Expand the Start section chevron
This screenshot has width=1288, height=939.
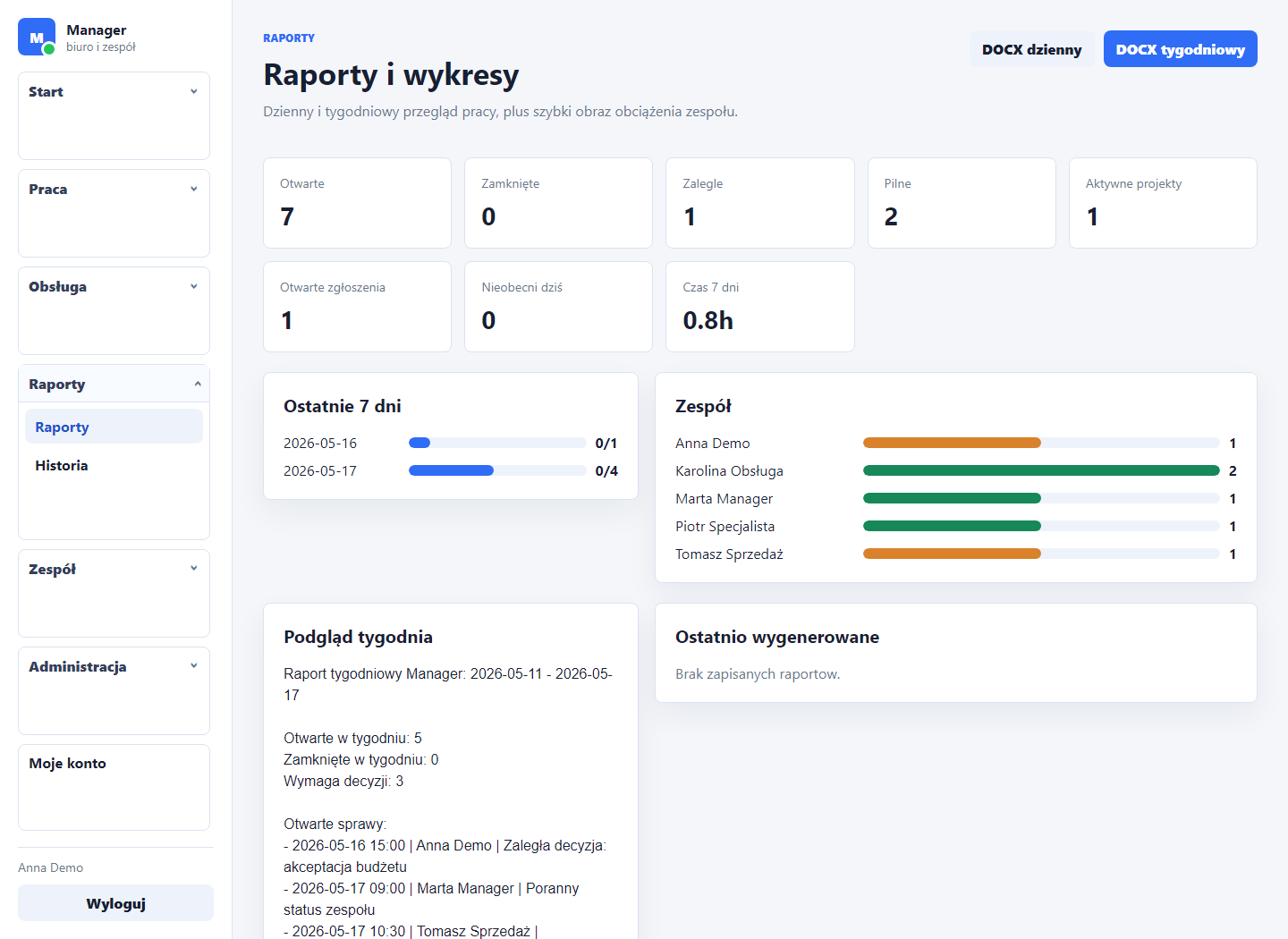pos(194,91)
